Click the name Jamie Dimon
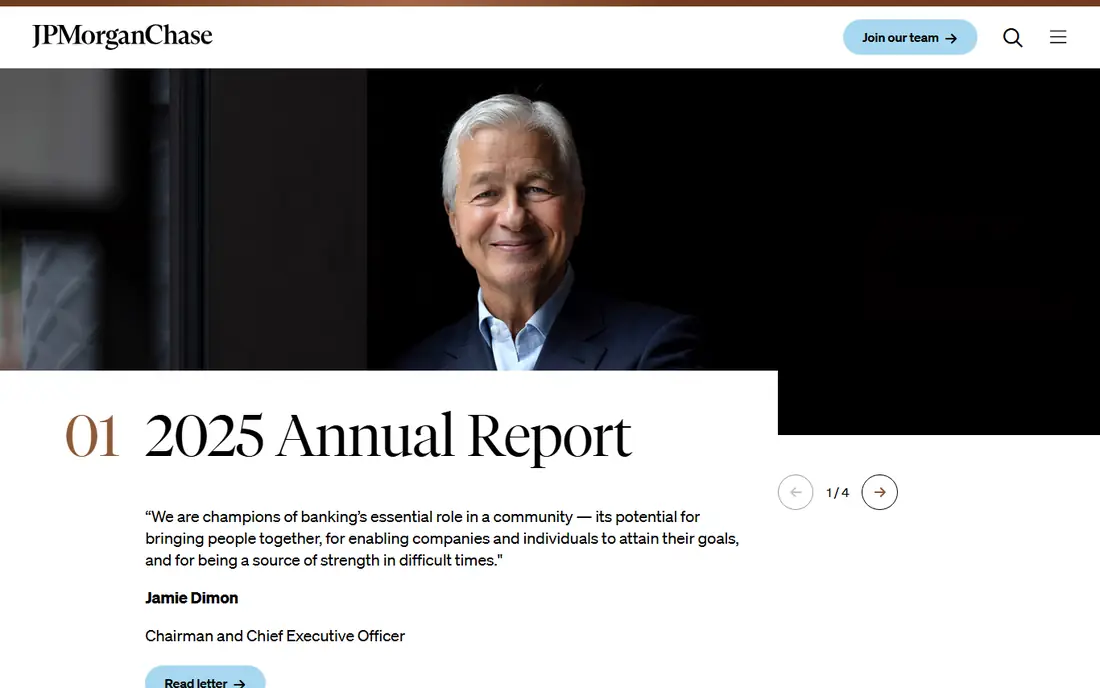 (192, 598)
